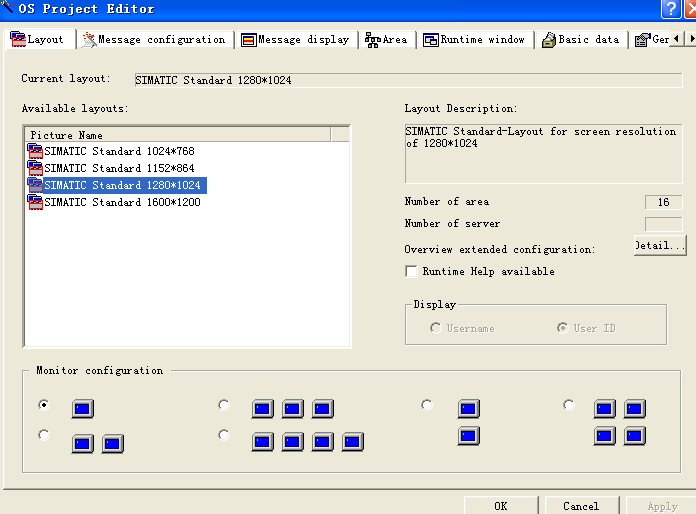Click the bottom-right monitor of the 2x2 grid

(635, 436)
